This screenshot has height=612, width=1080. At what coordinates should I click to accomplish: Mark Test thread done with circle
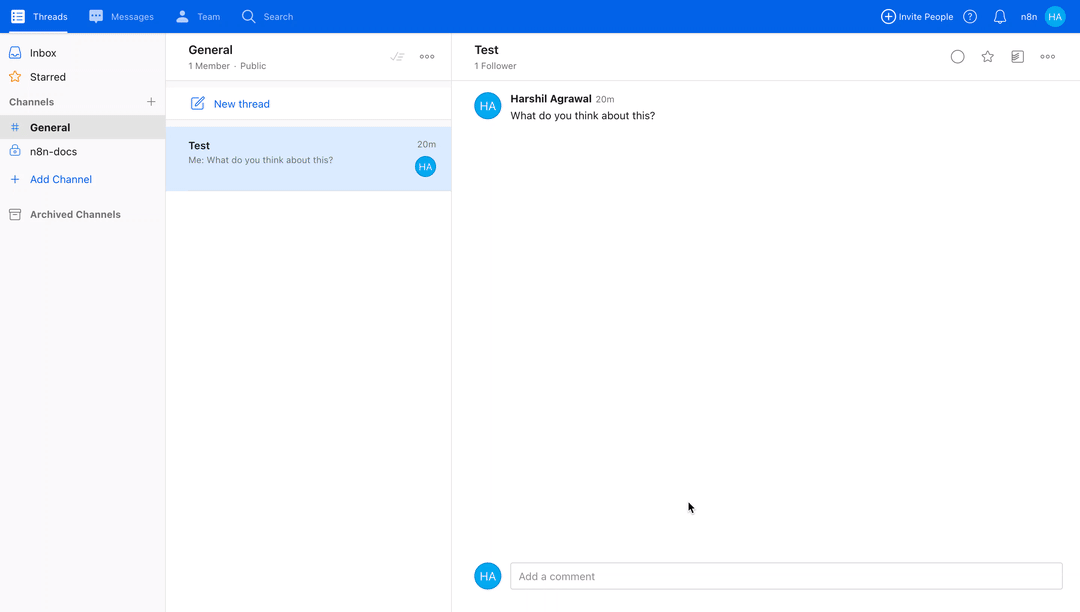(x=957, y=57)
